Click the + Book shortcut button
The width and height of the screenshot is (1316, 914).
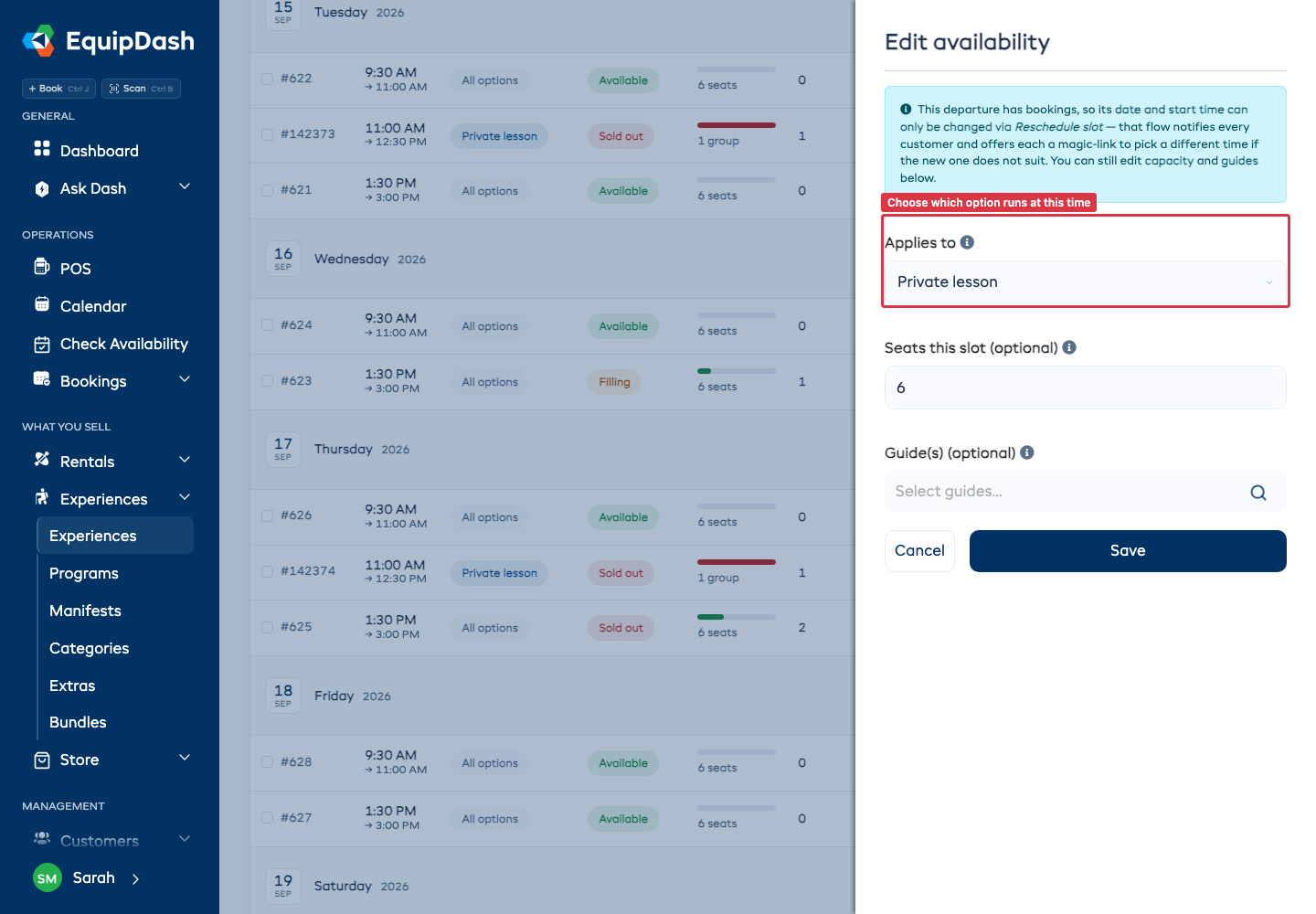(58, 89)
